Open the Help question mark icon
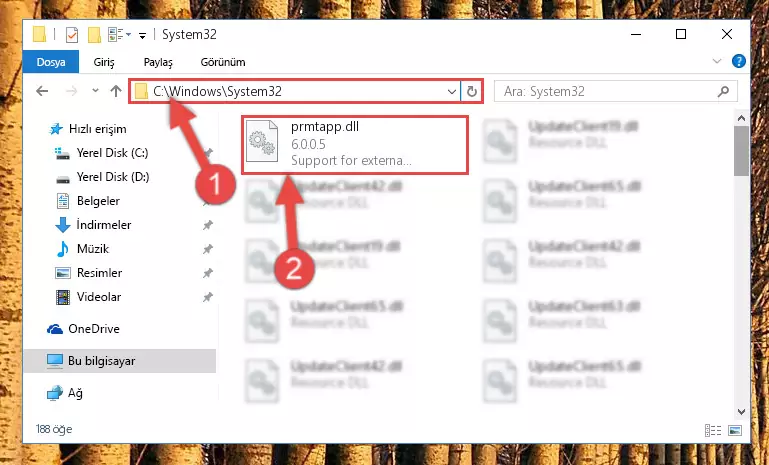Image resolution: width=769 pixels, height=465 pixels. coord(739,61)
